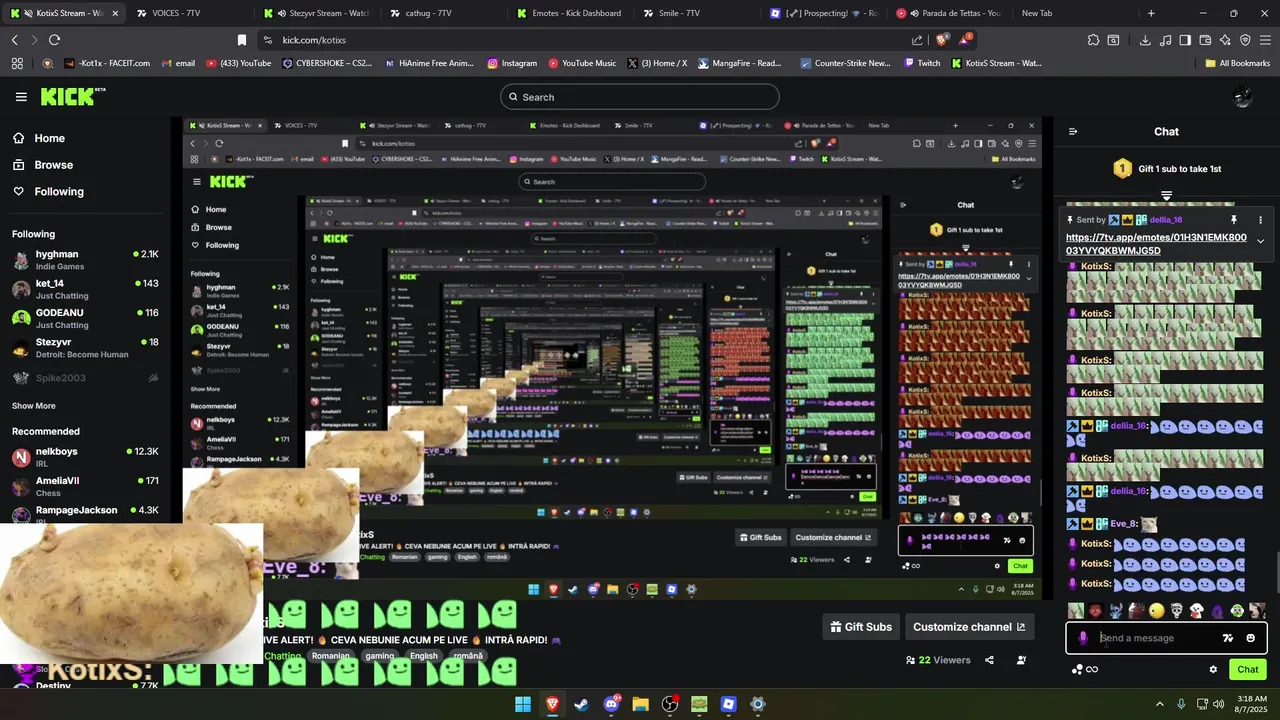Click the gift leaderboard badge number 1
Image resolution: width=1280 pixels, height=720 pixels.
(1122, 169)
